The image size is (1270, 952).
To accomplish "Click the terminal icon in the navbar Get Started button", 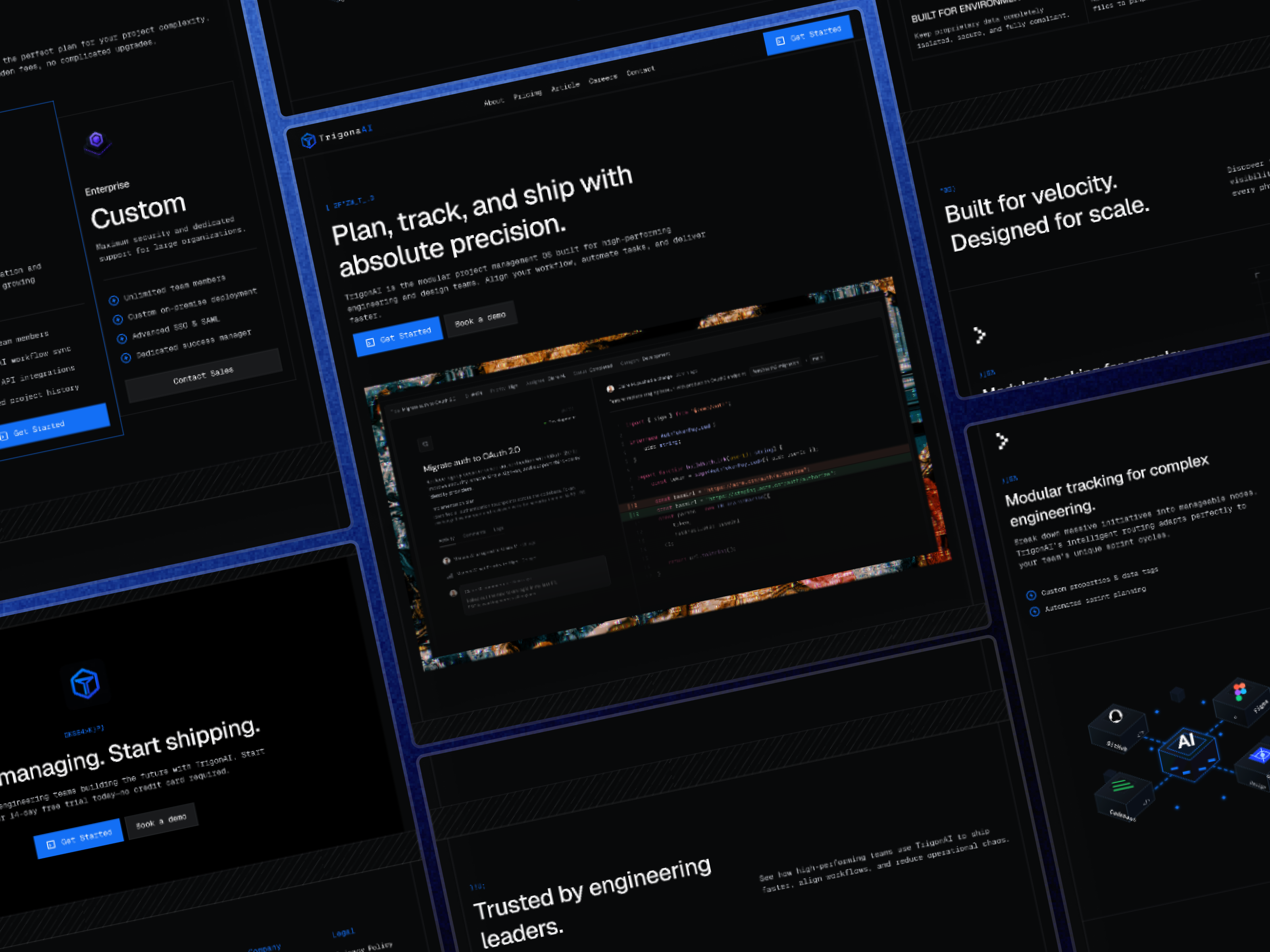I will 780,41.
